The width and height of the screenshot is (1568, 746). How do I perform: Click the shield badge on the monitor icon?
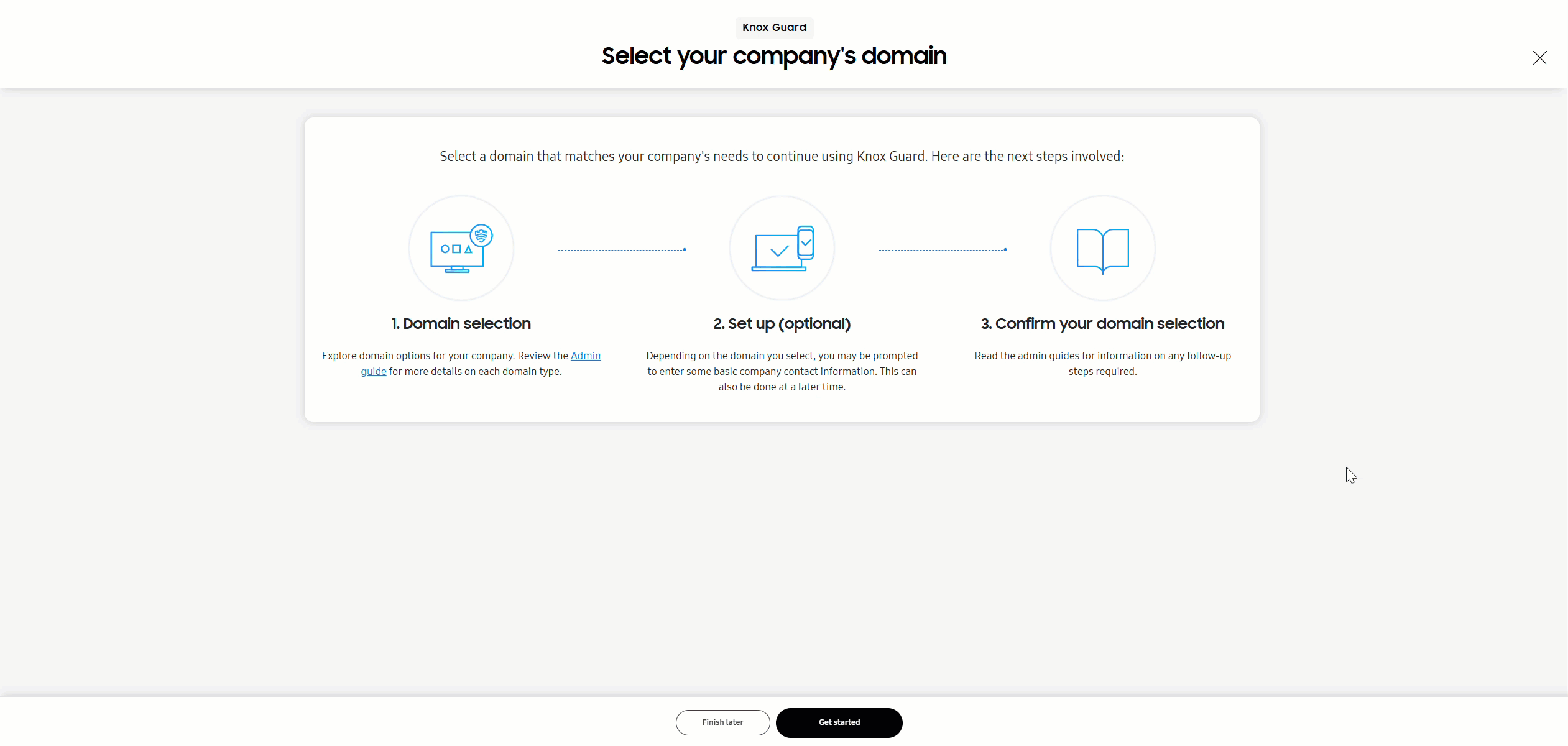click(482, 235)
